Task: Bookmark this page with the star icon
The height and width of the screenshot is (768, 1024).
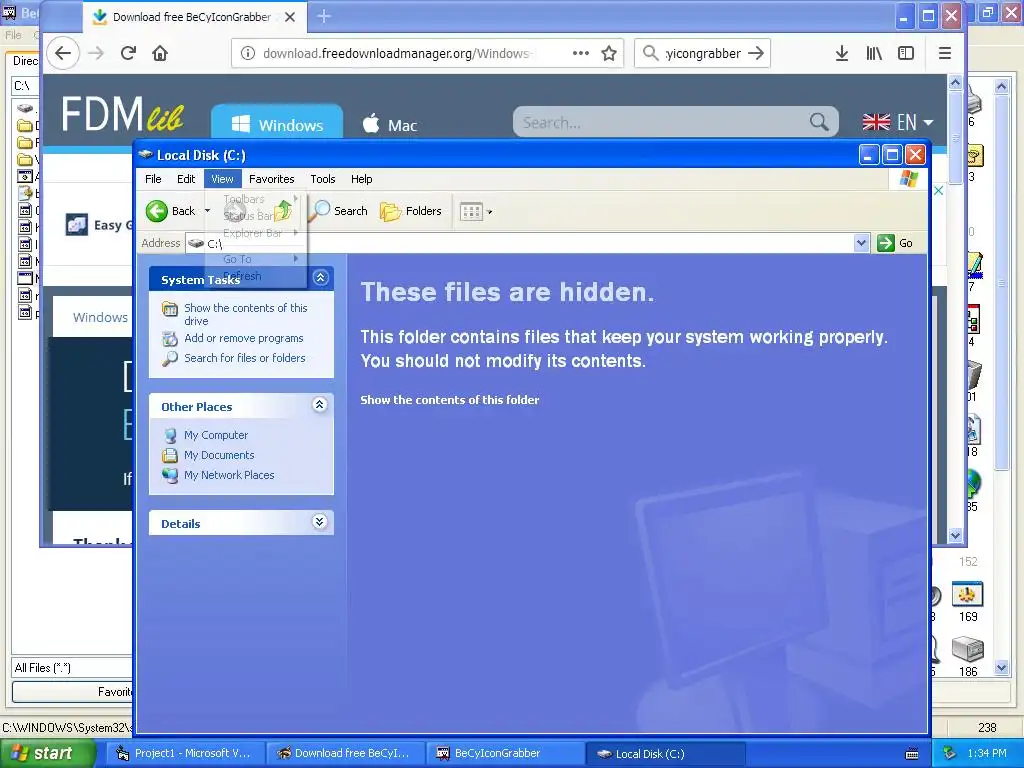Action: [x=609, y=53]
